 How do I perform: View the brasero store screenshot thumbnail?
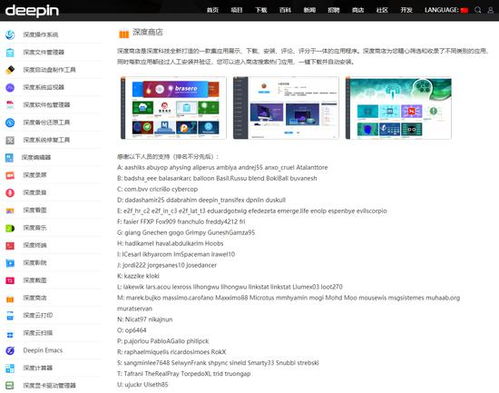(x=173, y=108)
